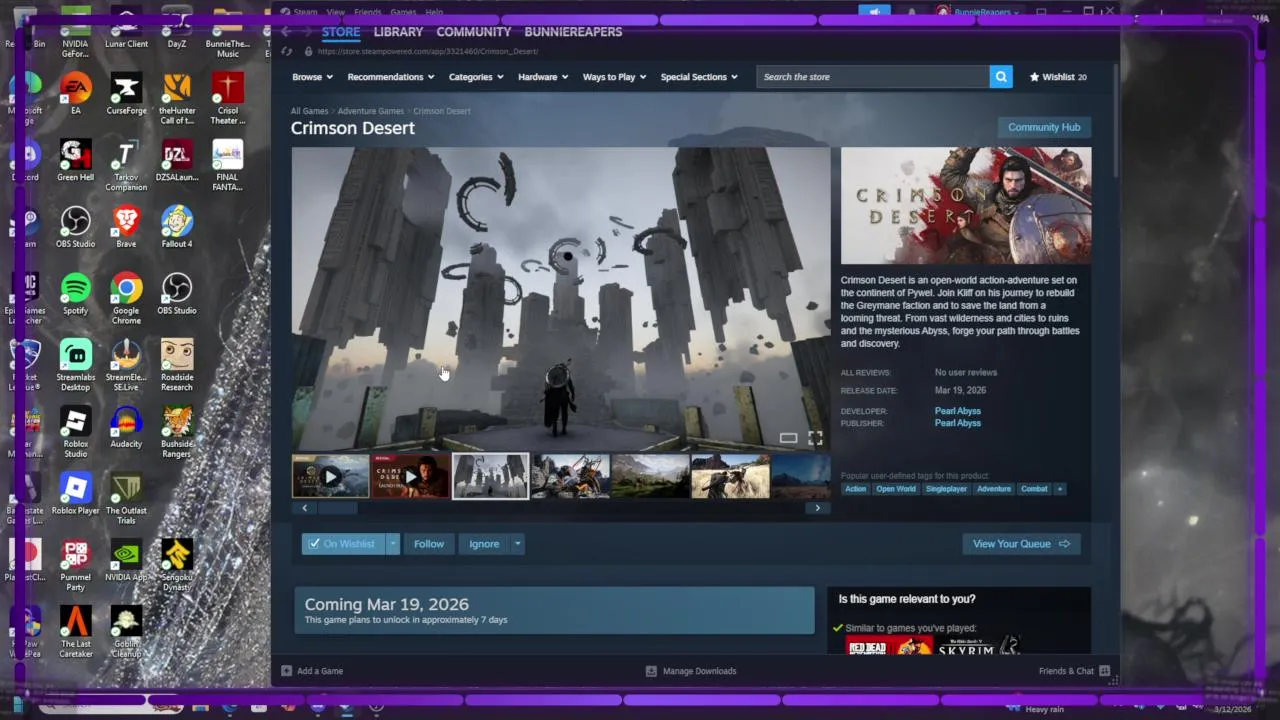This screenshot has width=1280, height=720.
Task: Select the Crisol Theater desktop icon
Action: pos(228,99)
